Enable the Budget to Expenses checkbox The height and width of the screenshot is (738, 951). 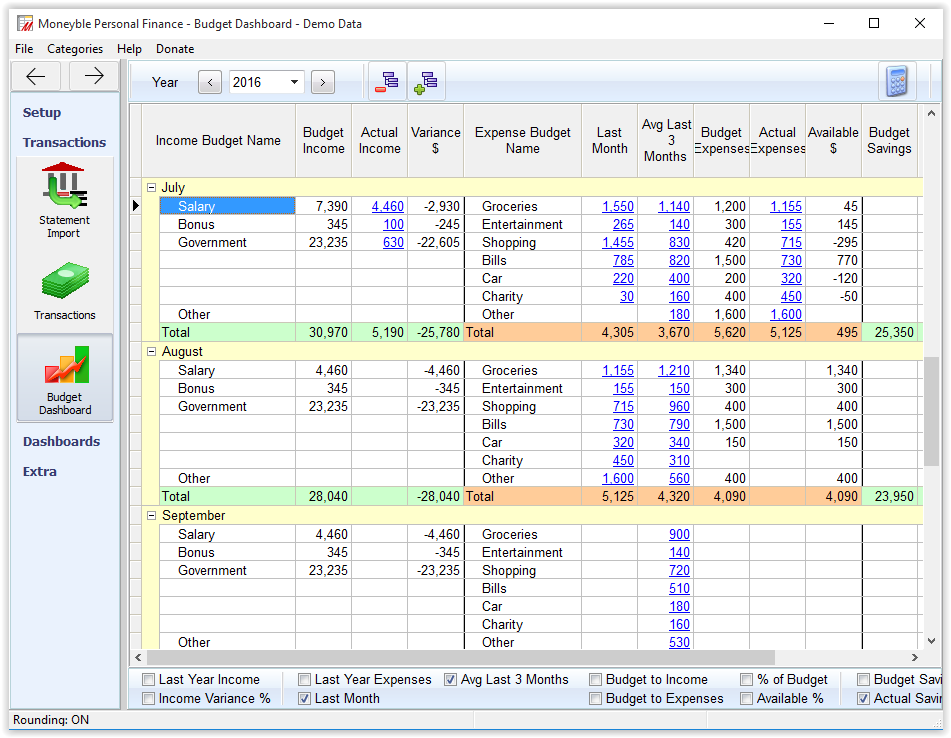596,699
